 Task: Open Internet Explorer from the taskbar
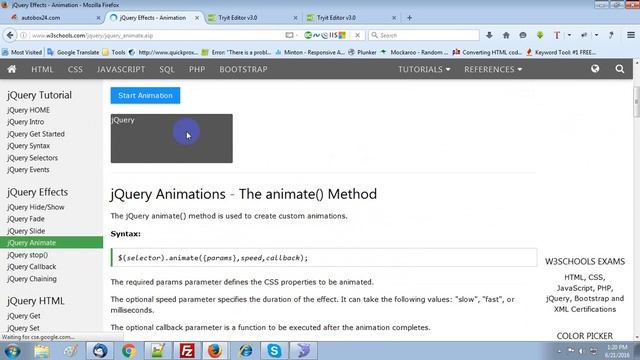(246, 351)
